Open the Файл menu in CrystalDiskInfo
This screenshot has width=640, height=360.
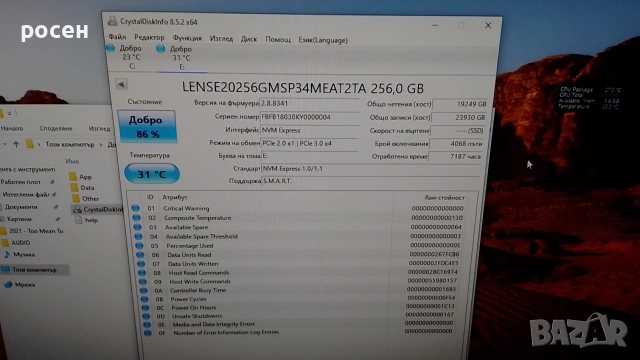117,37
